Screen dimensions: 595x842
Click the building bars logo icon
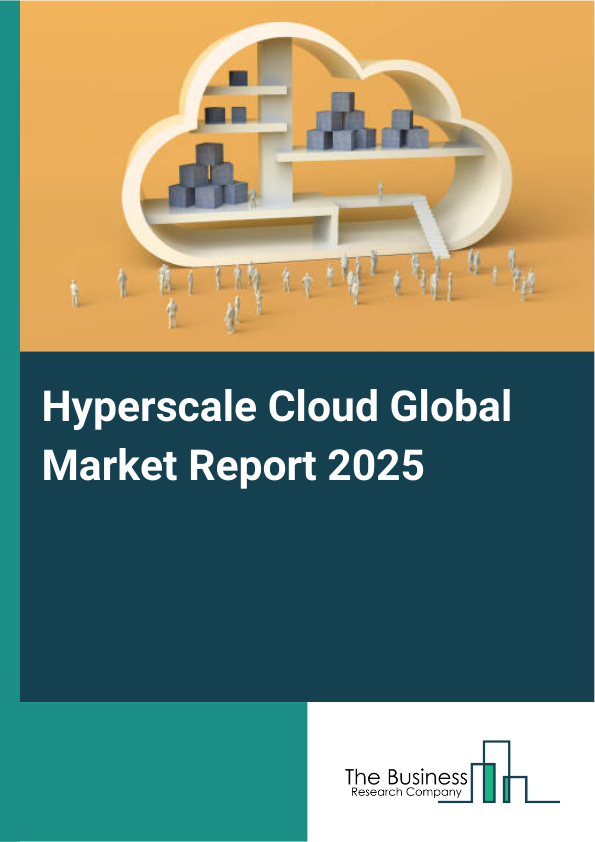pyautogui.click(x=499, y=772)
